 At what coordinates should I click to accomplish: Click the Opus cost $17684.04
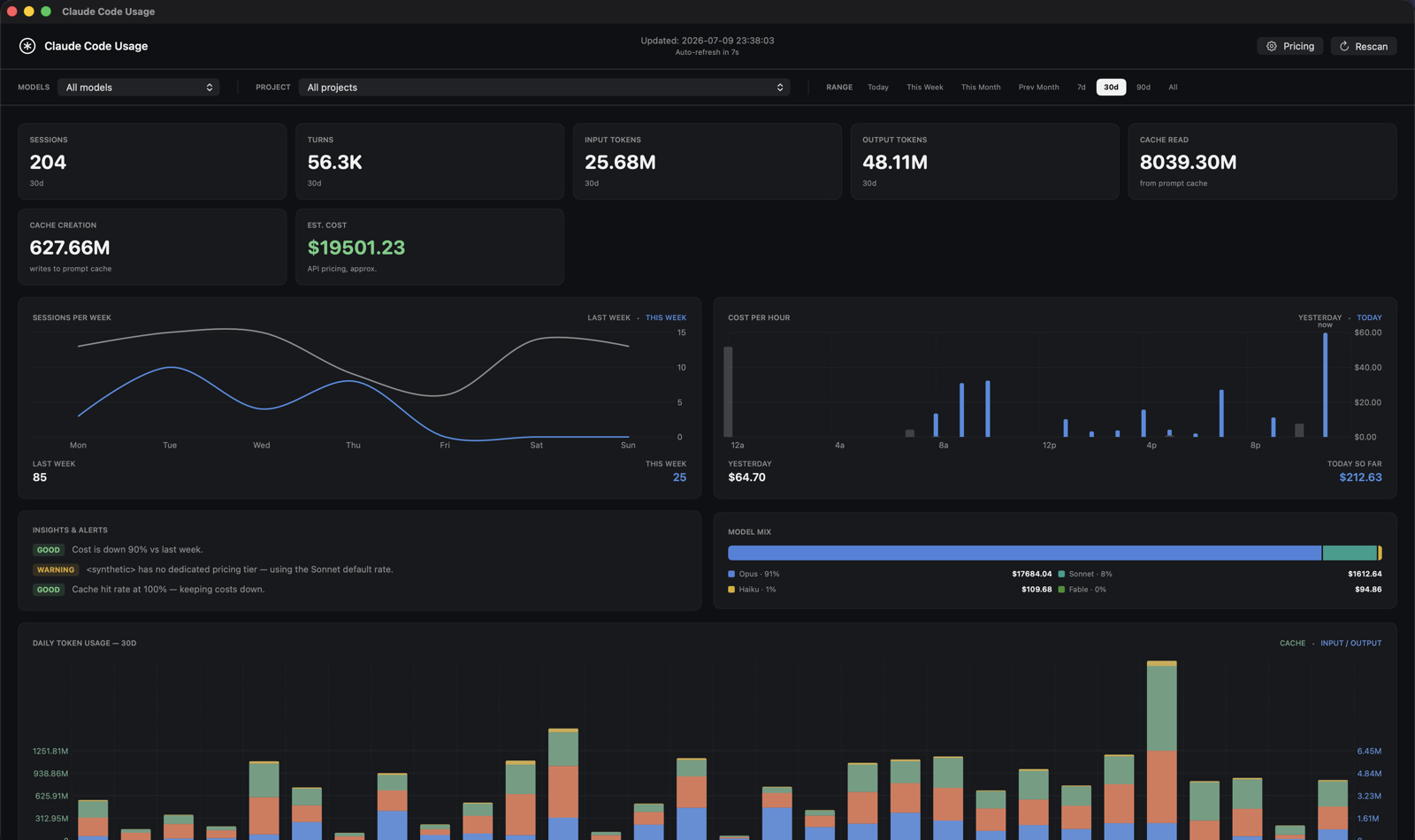pos(1032,574)
